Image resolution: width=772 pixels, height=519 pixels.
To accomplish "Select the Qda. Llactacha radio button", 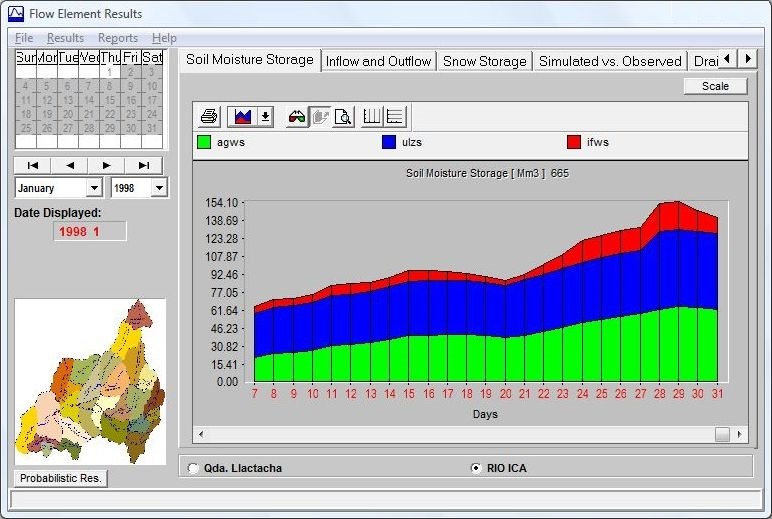I will click(194, 468).
